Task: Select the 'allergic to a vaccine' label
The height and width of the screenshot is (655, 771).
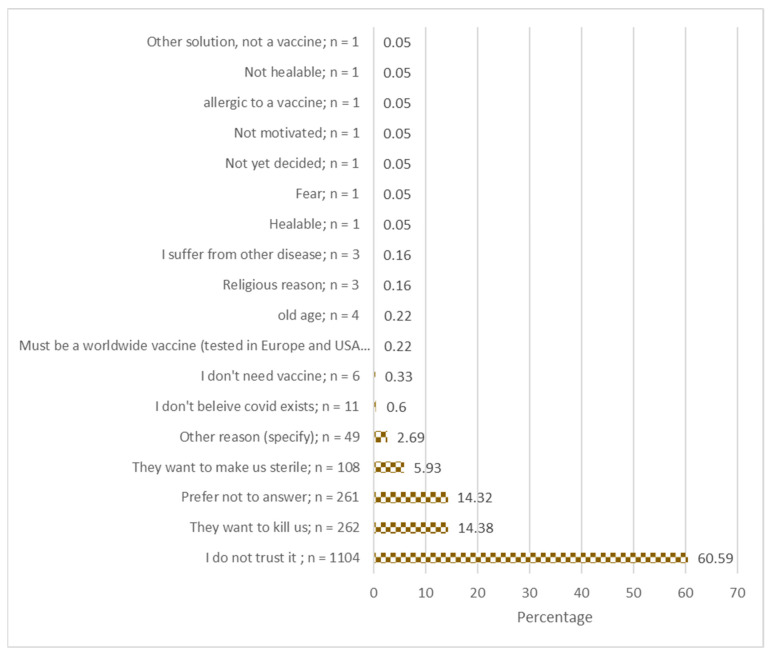Action: (281, 103)
